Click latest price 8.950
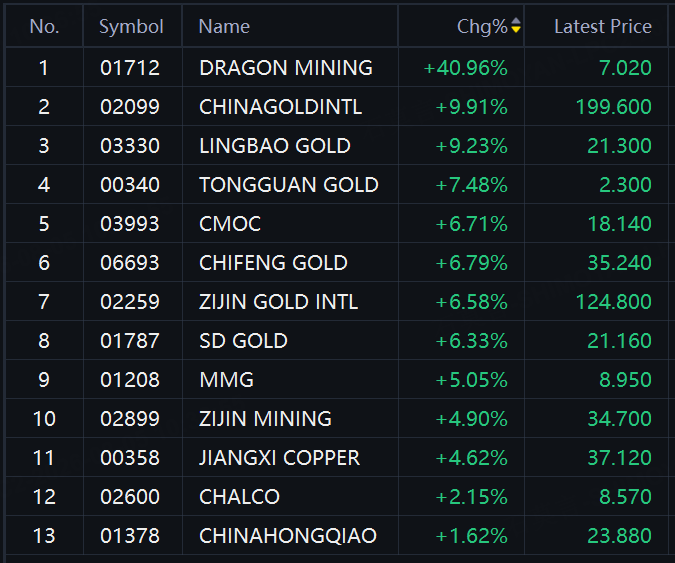Viewport: 675px width, 563px height. [x=625, y=380]
